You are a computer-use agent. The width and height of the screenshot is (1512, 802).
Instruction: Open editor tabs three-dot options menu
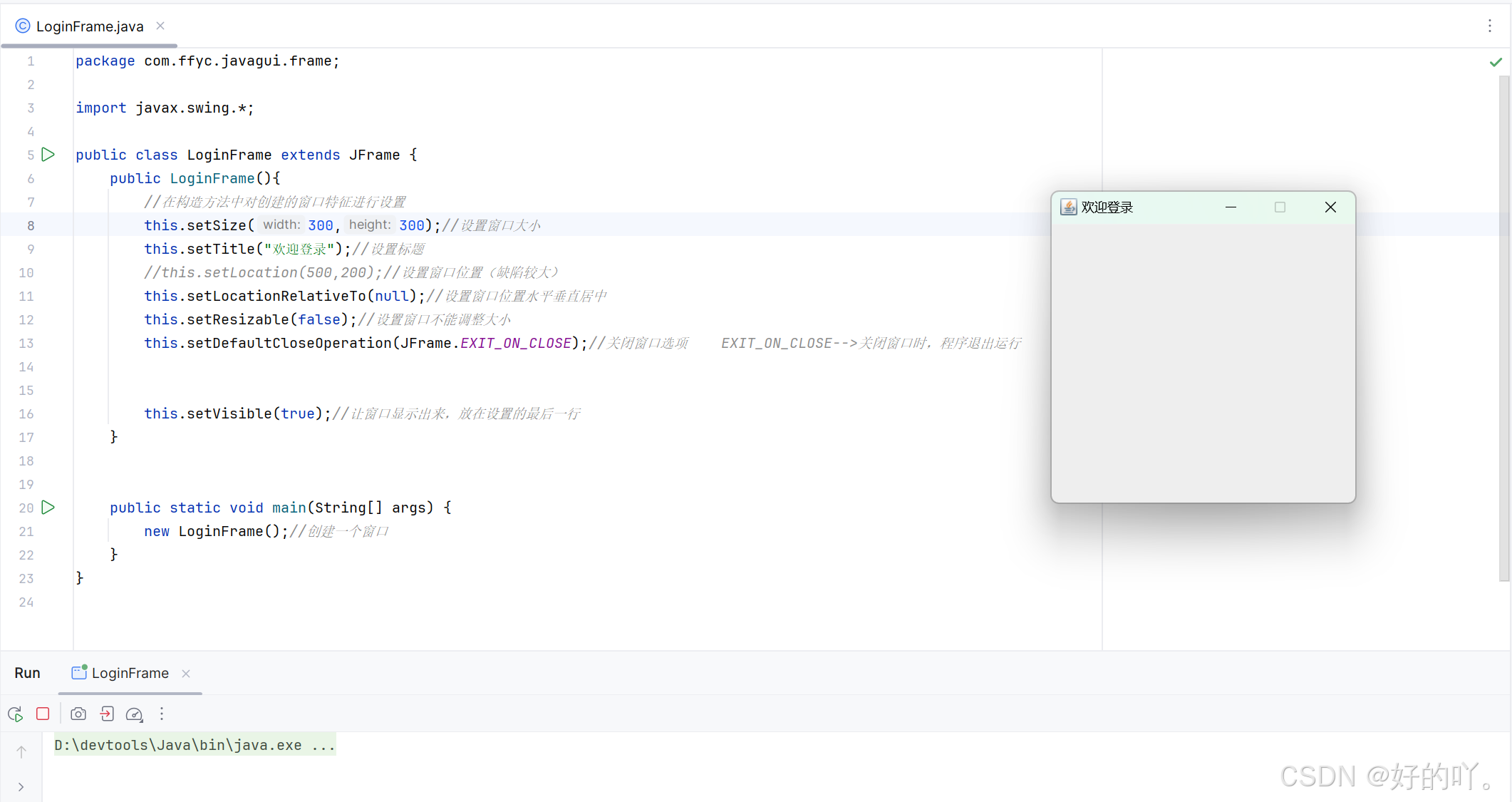click(1489, 26)
